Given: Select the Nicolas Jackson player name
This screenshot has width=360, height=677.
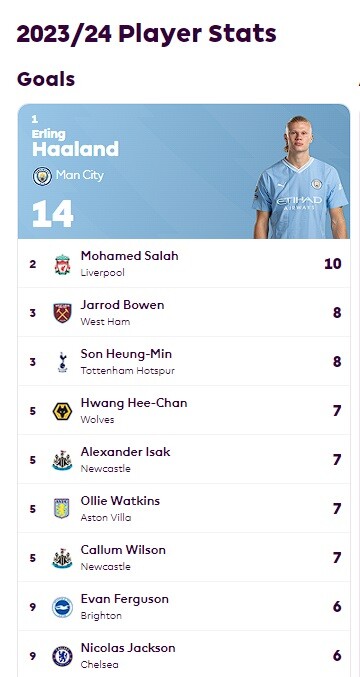Looking at the screenshot, I should (128, 648).
